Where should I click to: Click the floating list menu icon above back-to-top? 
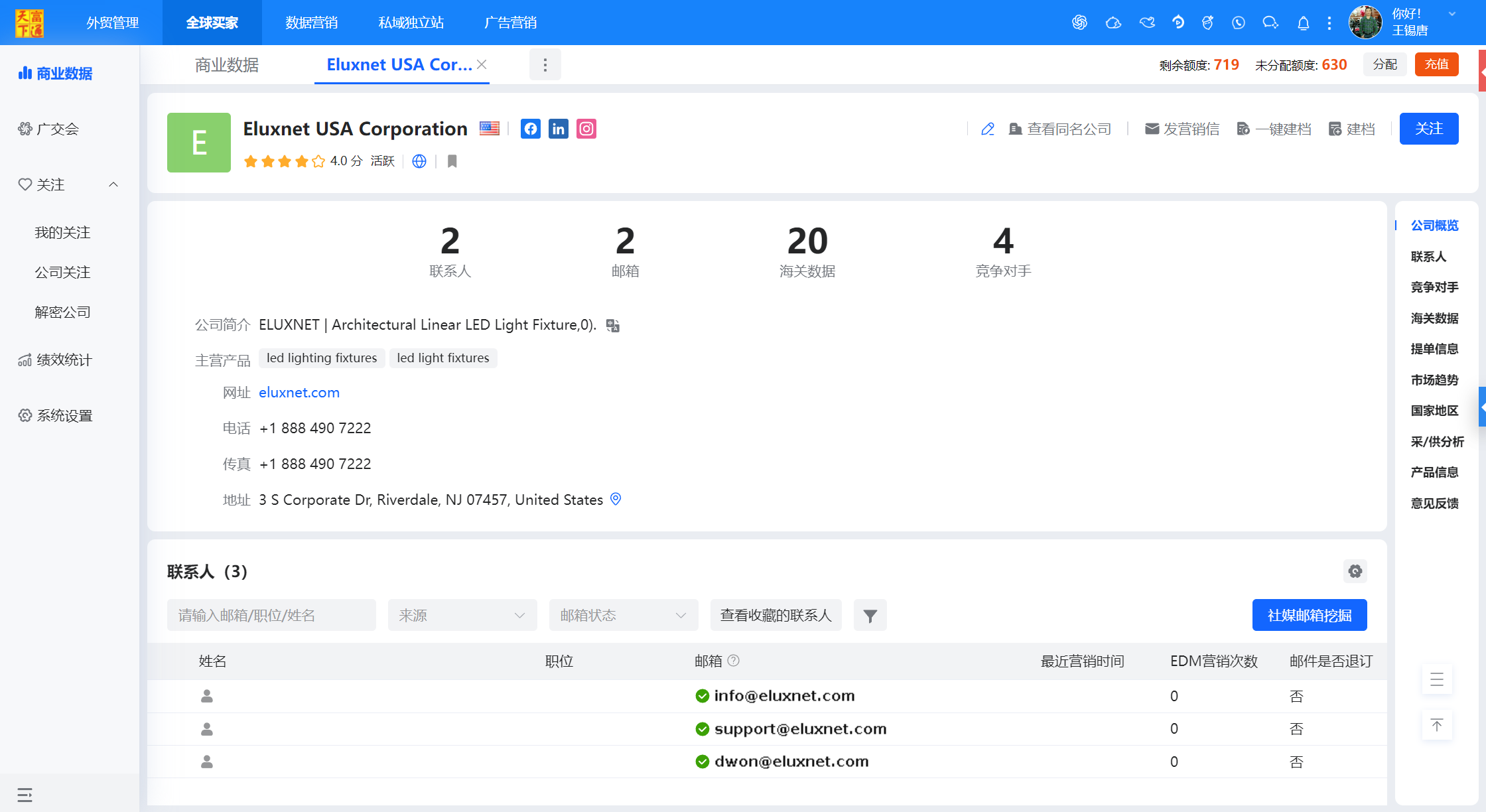point(1437,679)
